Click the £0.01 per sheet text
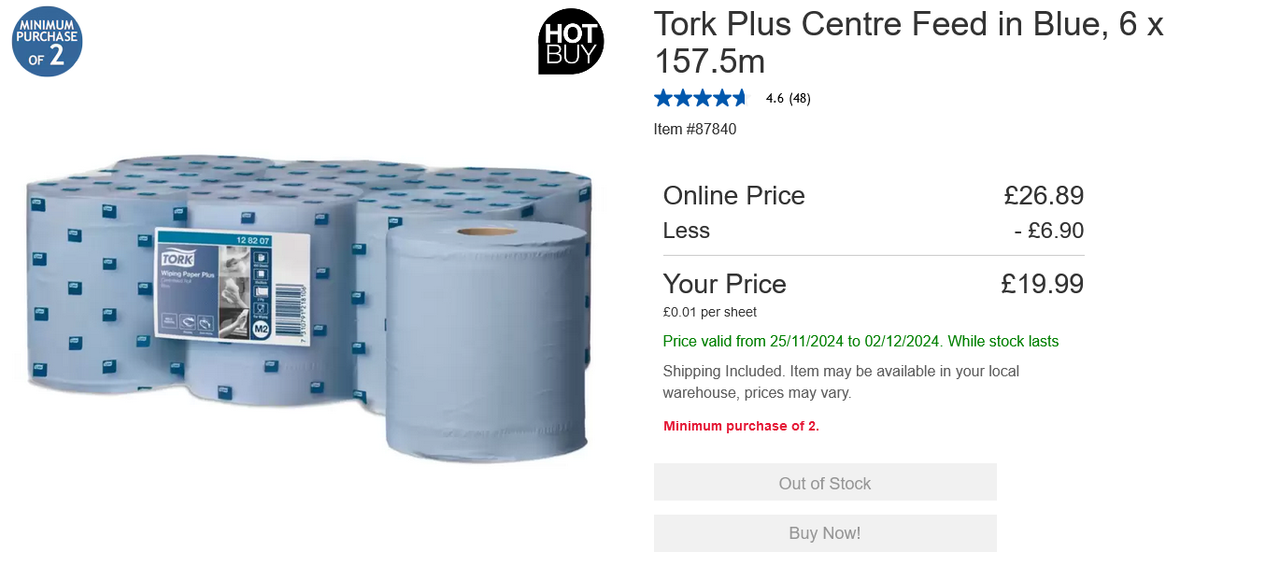This screenshot has width=1280, height=563. pyautogui.click(x=710, y=312)
